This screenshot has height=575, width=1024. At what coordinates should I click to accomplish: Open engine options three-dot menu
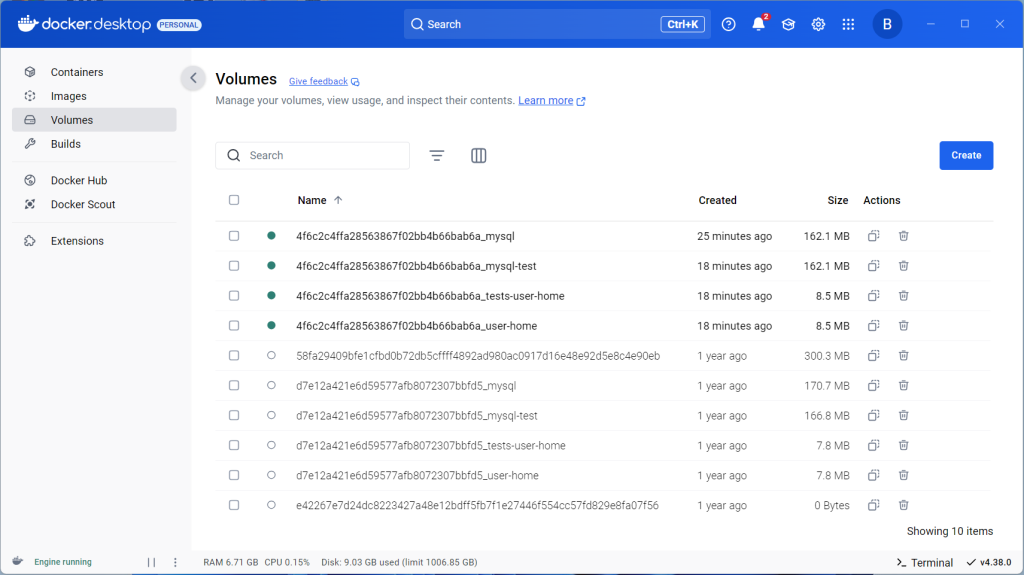click(x=175, y=562)
